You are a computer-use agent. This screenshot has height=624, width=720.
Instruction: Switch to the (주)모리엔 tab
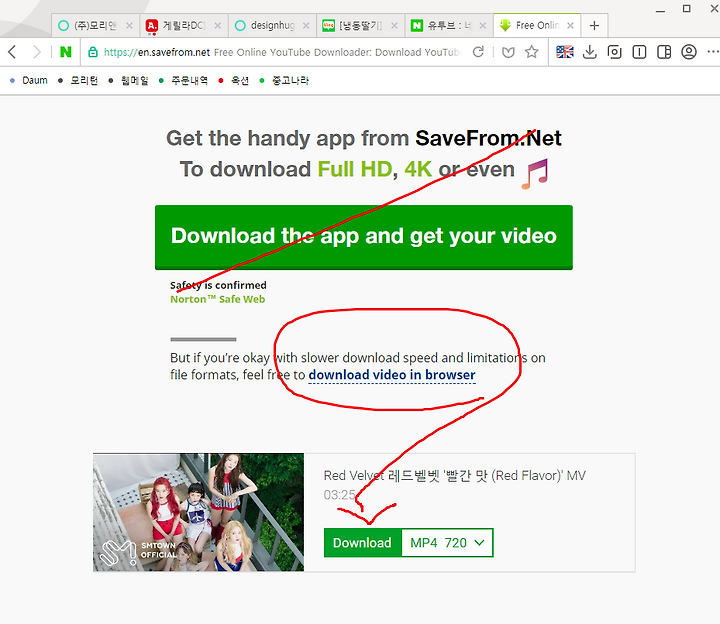94,26
